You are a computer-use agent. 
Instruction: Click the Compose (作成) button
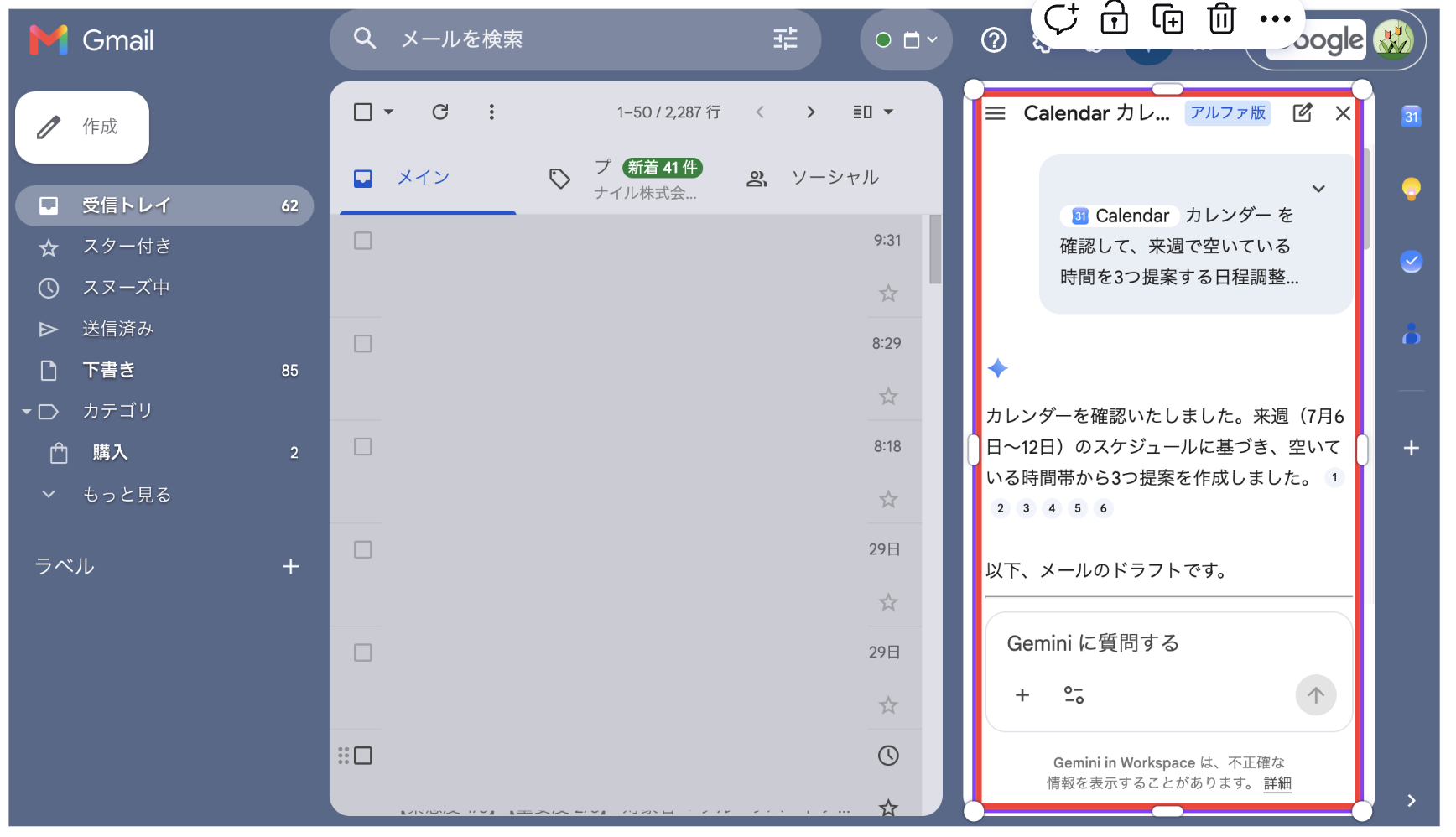pyautogui.click(x=82, y=127)
